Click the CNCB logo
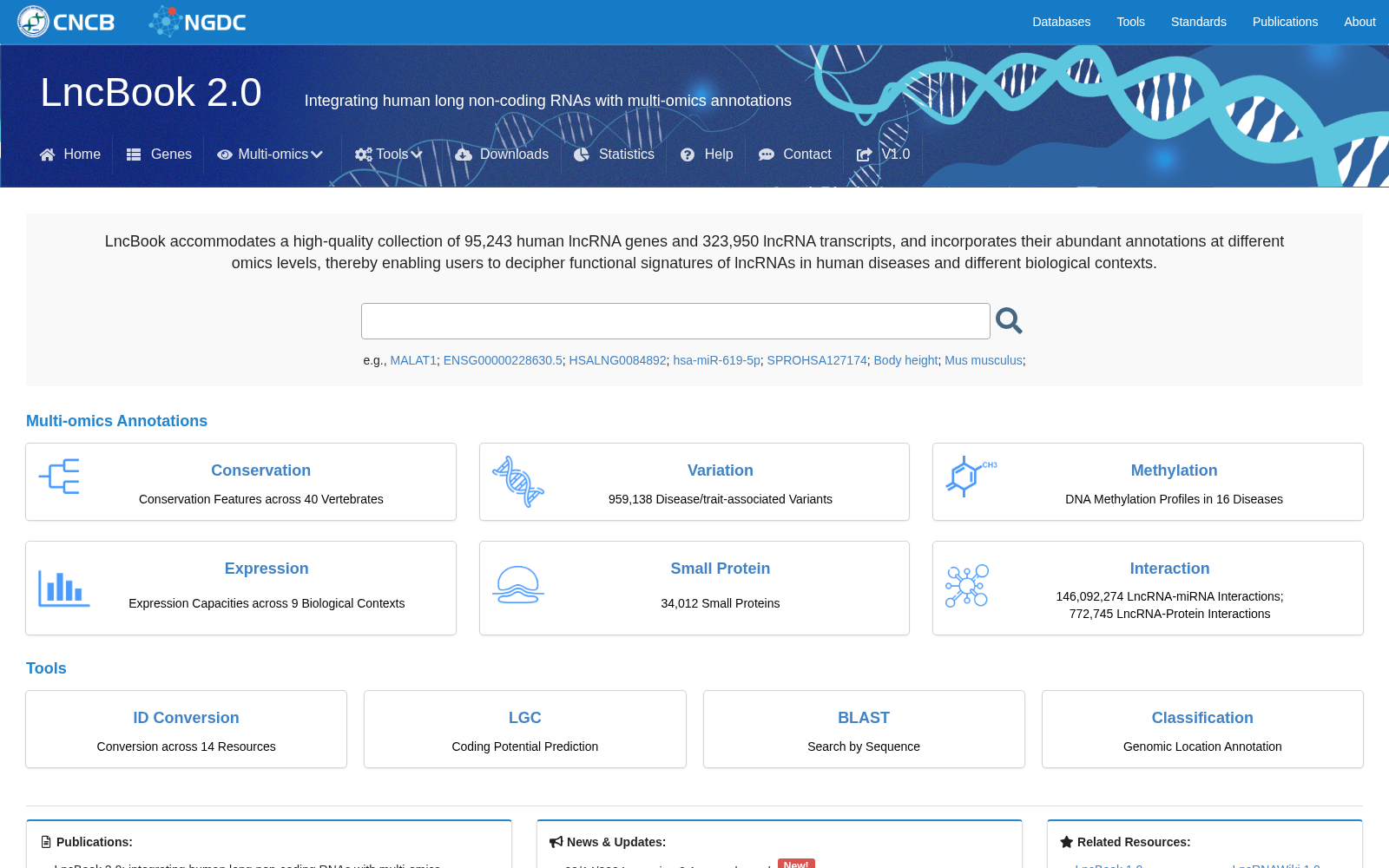This screenshot has width=1389, height=868. coord(66,22)
